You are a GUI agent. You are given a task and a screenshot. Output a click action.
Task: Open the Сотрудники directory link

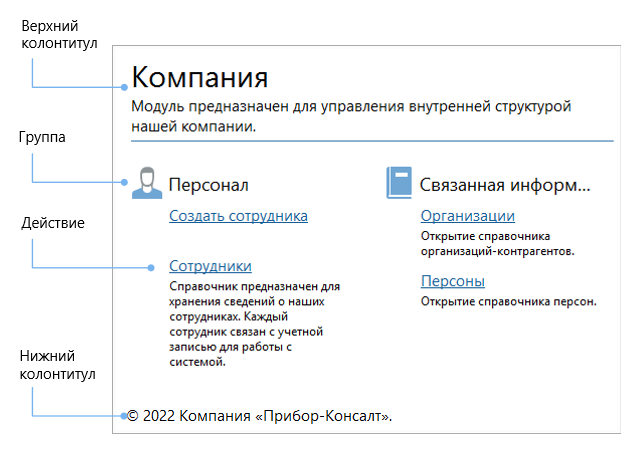pyautogui.click(x=210, y=266)
